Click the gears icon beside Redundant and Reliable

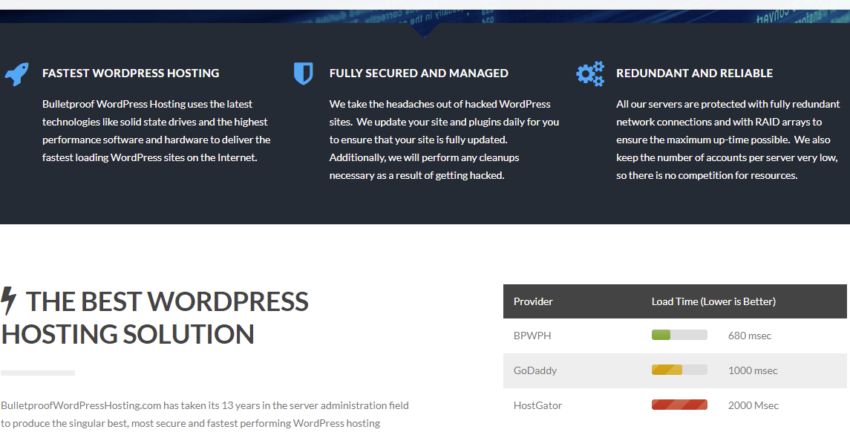590,74
